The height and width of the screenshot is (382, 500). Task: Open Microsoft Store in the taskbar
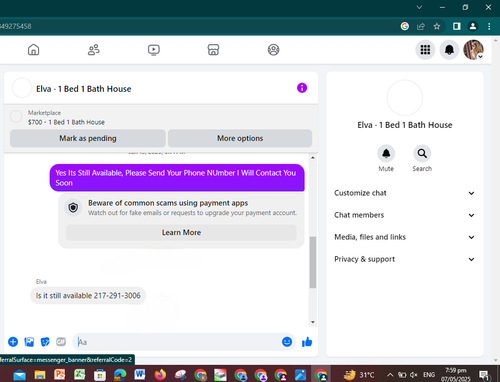pos(100,375)
